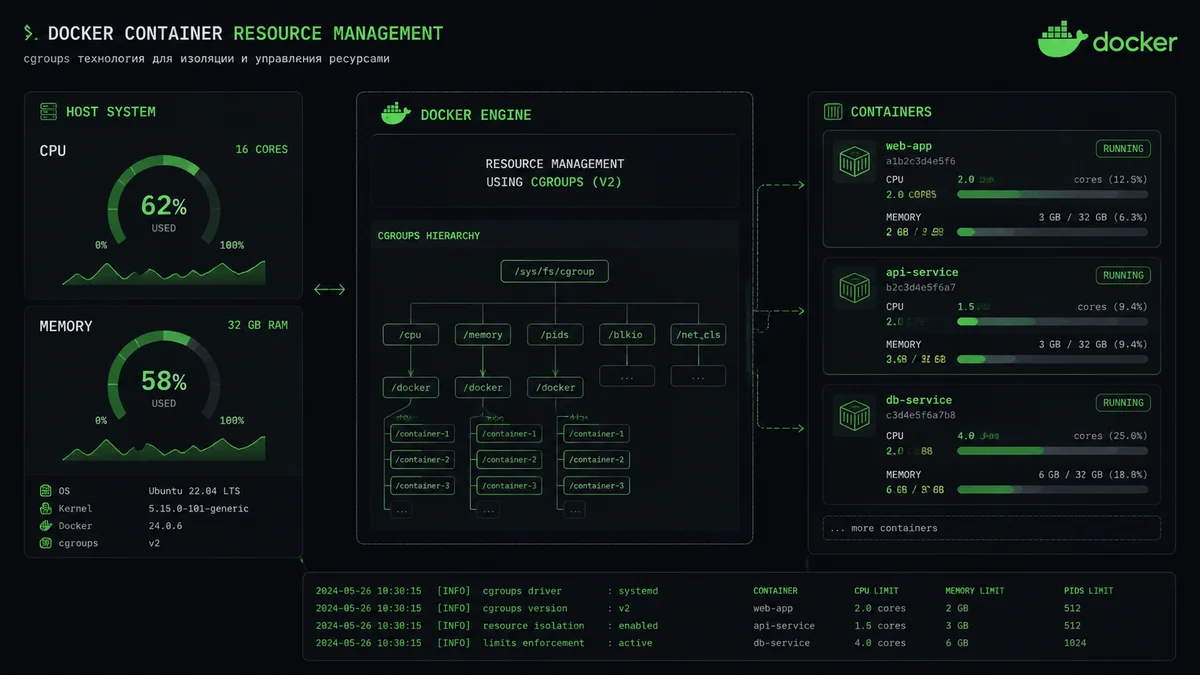Click the web-app MEMORY usage bar
Screen dimensions: 1200x675
1052,232
